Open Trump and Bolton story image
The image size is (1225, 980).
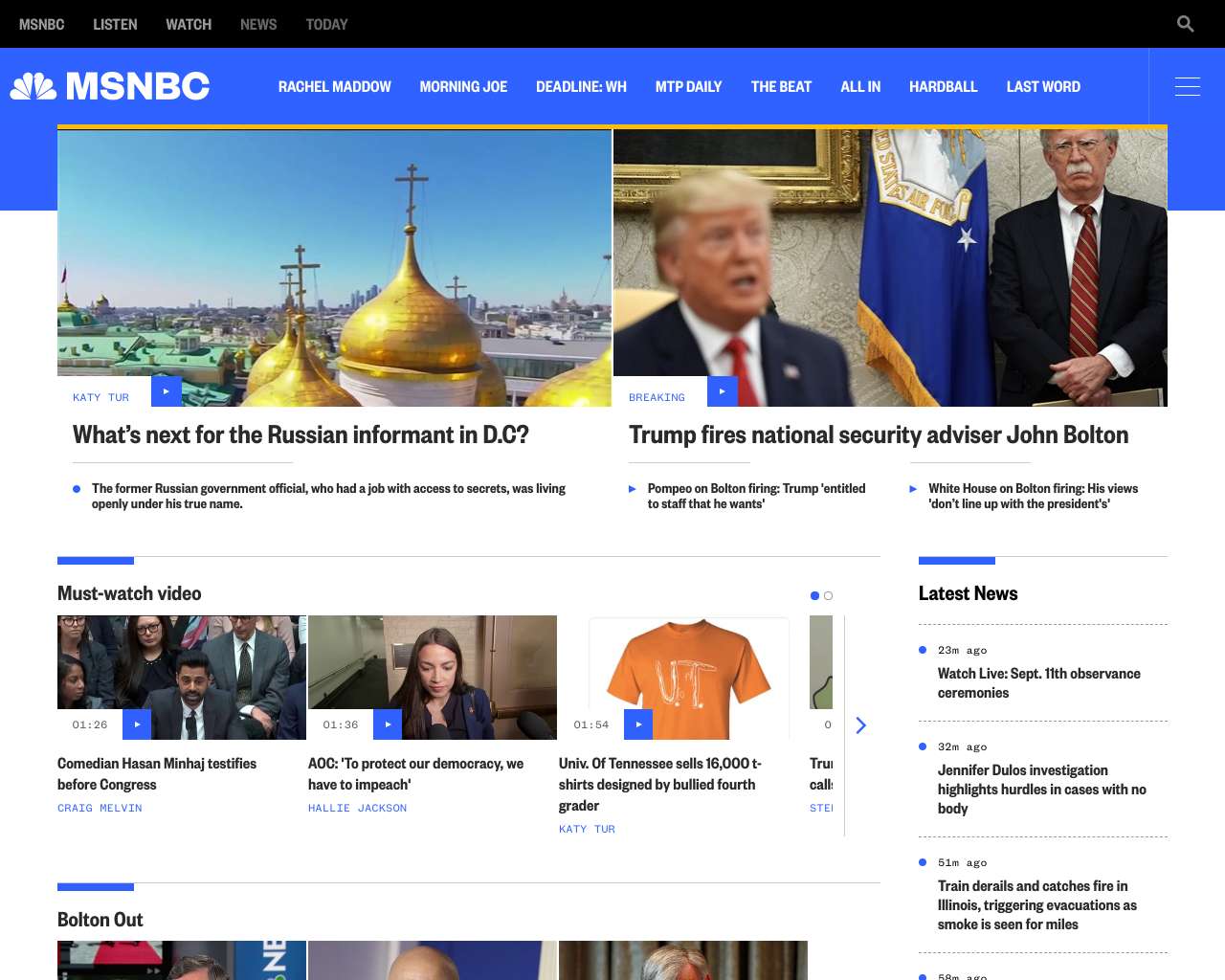pos(890,268)
